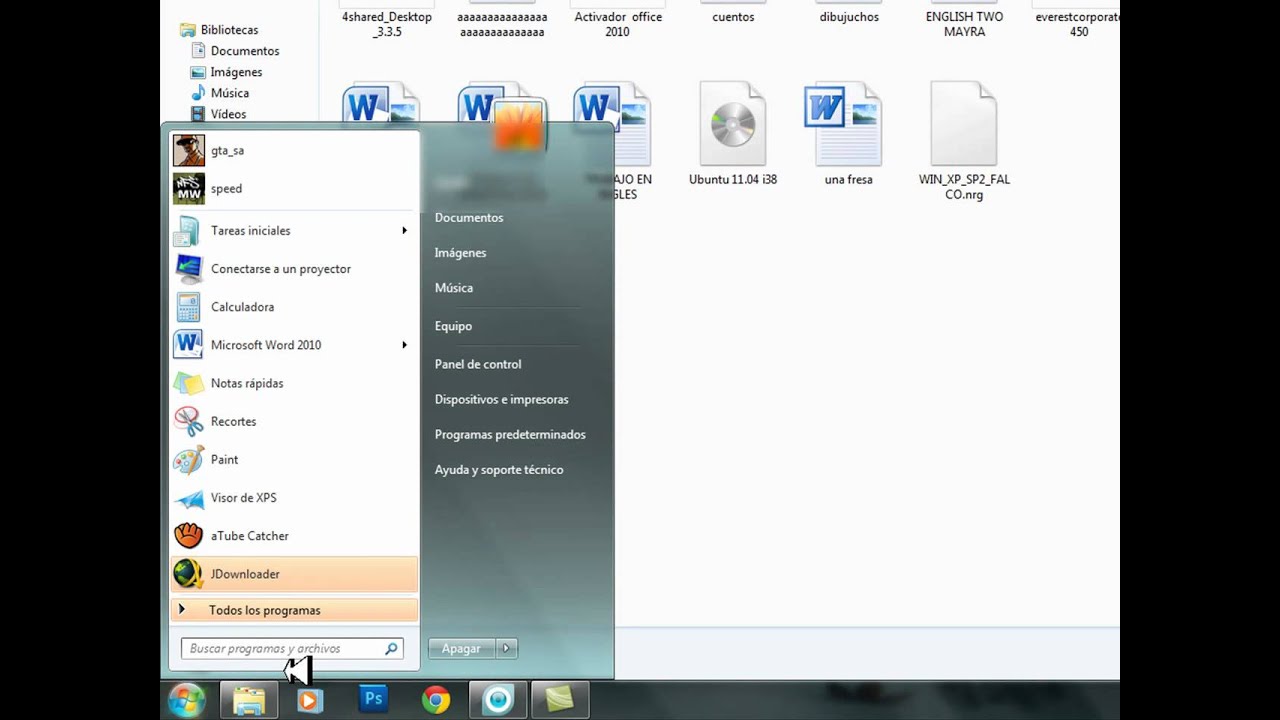Open Panel de control
The width and height of the screenshot is (1280, 720).
coord(478,364)
